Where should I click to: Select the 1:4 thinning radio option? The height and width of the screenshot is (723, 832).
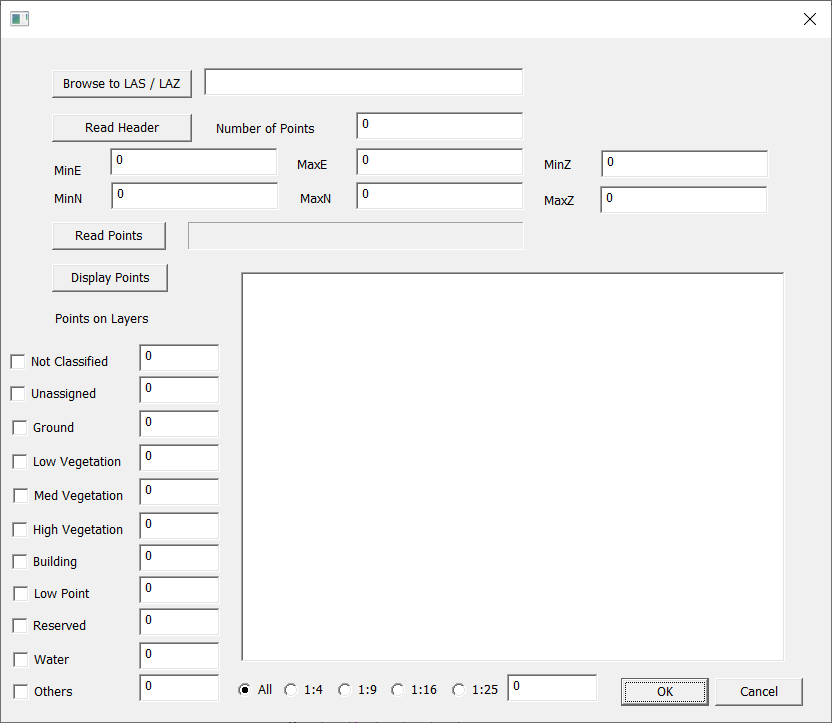coord(291,690)
